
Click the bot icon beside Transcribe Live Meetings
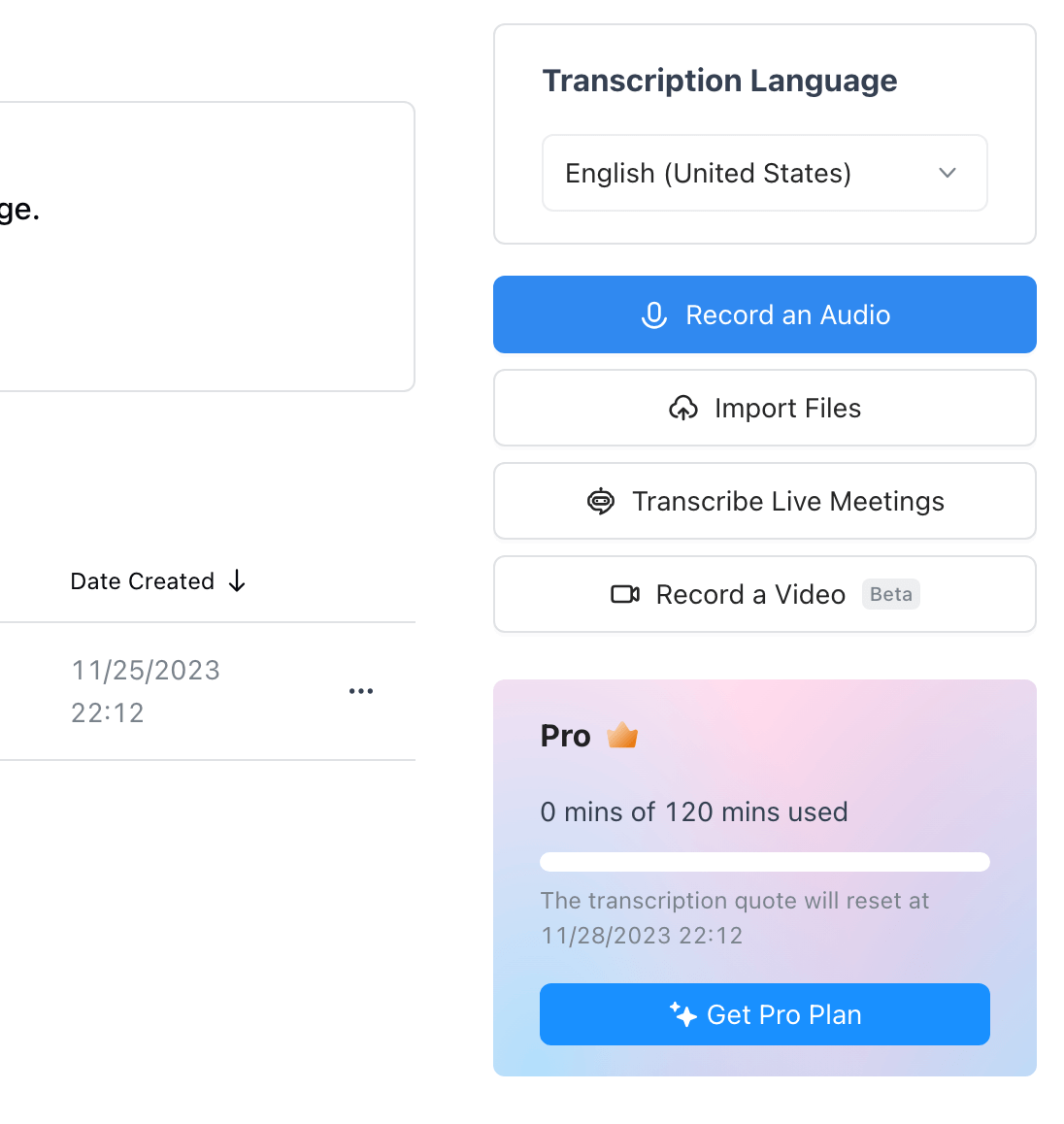(x=601, y=501)
